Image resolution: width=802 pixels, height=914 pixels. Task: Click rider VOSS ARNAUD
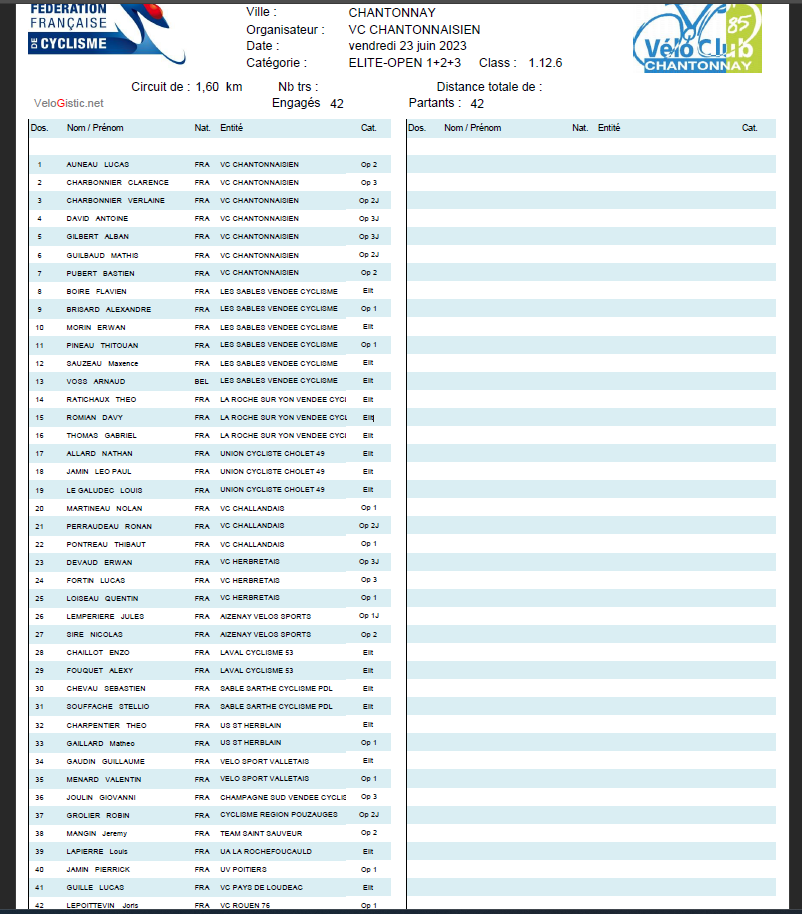pyautogui.click(x=96, y=382)
